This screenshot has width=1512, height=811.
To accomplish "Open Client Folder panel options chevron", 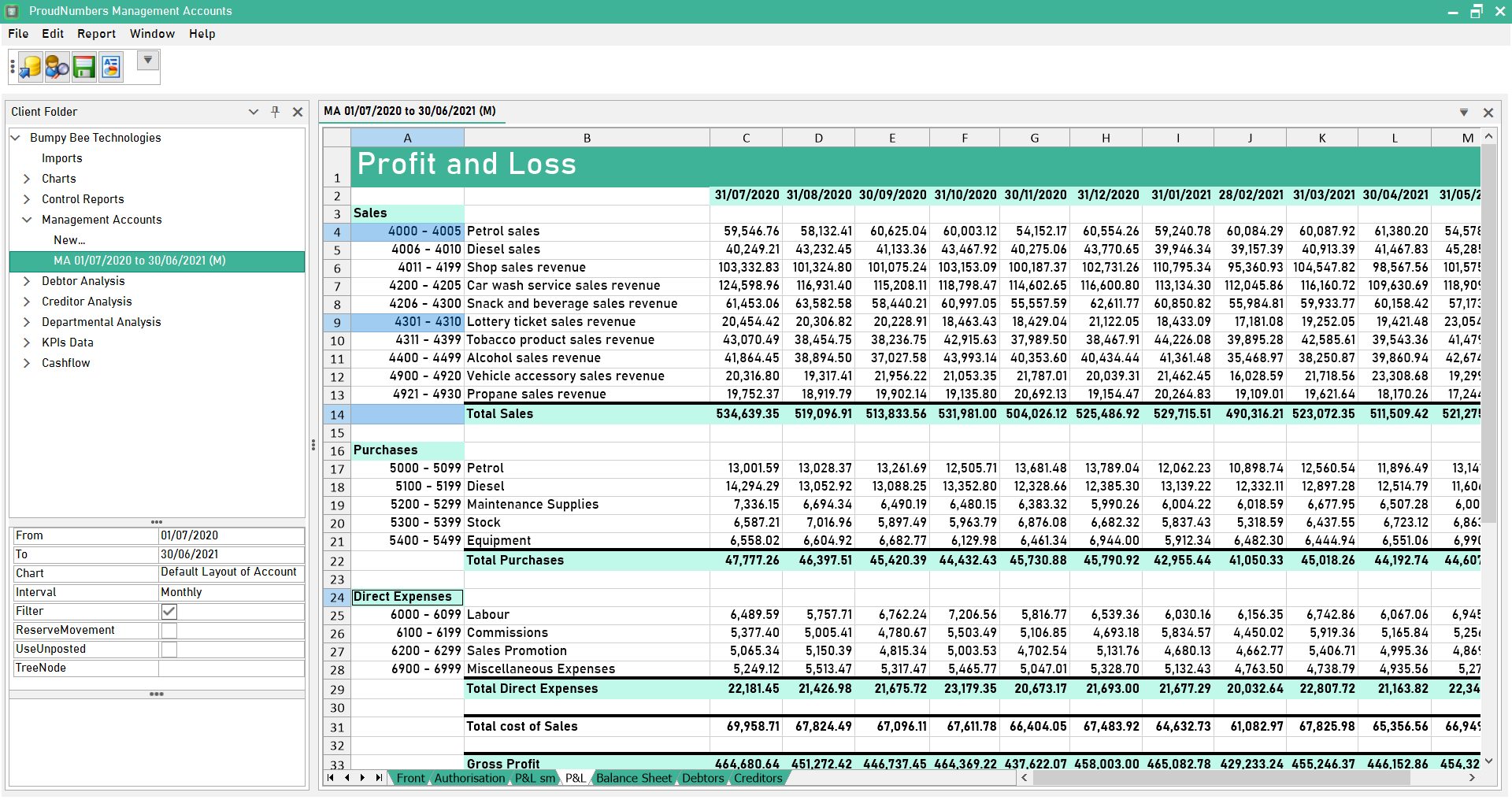I will [x=254, y=112].
